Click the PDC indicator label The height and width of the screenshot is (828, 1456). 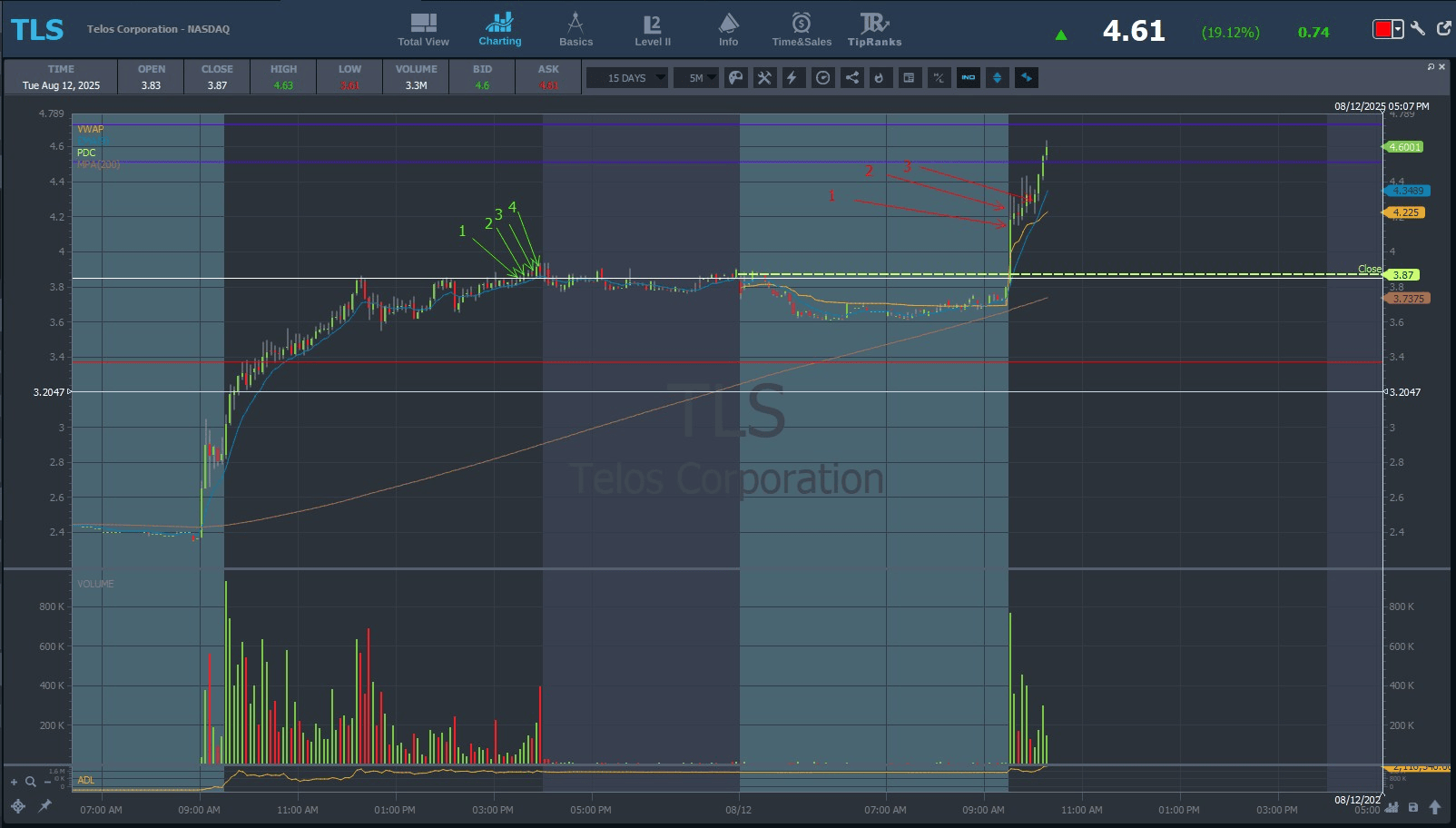pos(86,153)
